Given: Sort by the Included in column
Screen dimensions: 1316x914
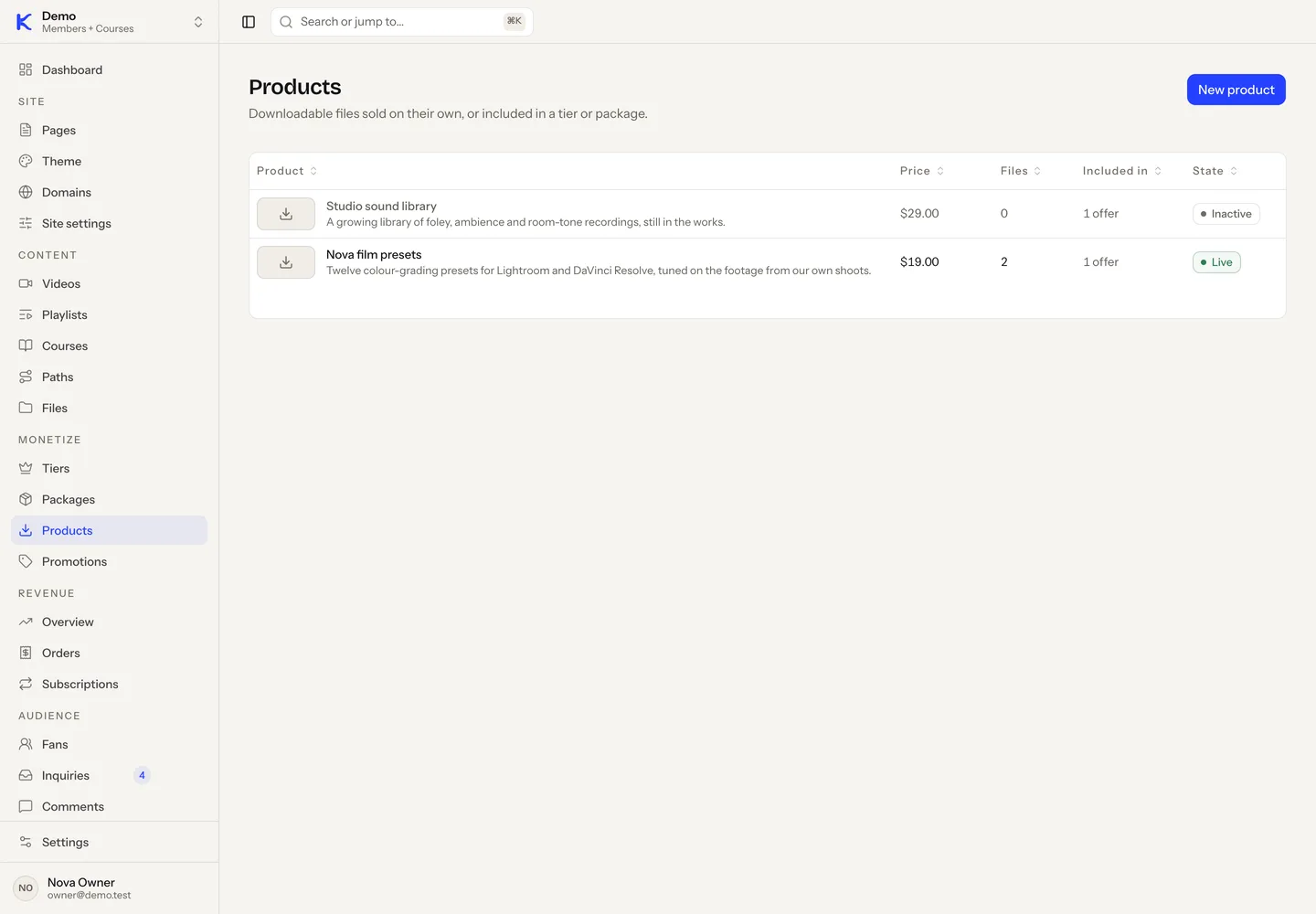Looking at the screenshot, I should pyautogui.click(x=1122, y=171).
